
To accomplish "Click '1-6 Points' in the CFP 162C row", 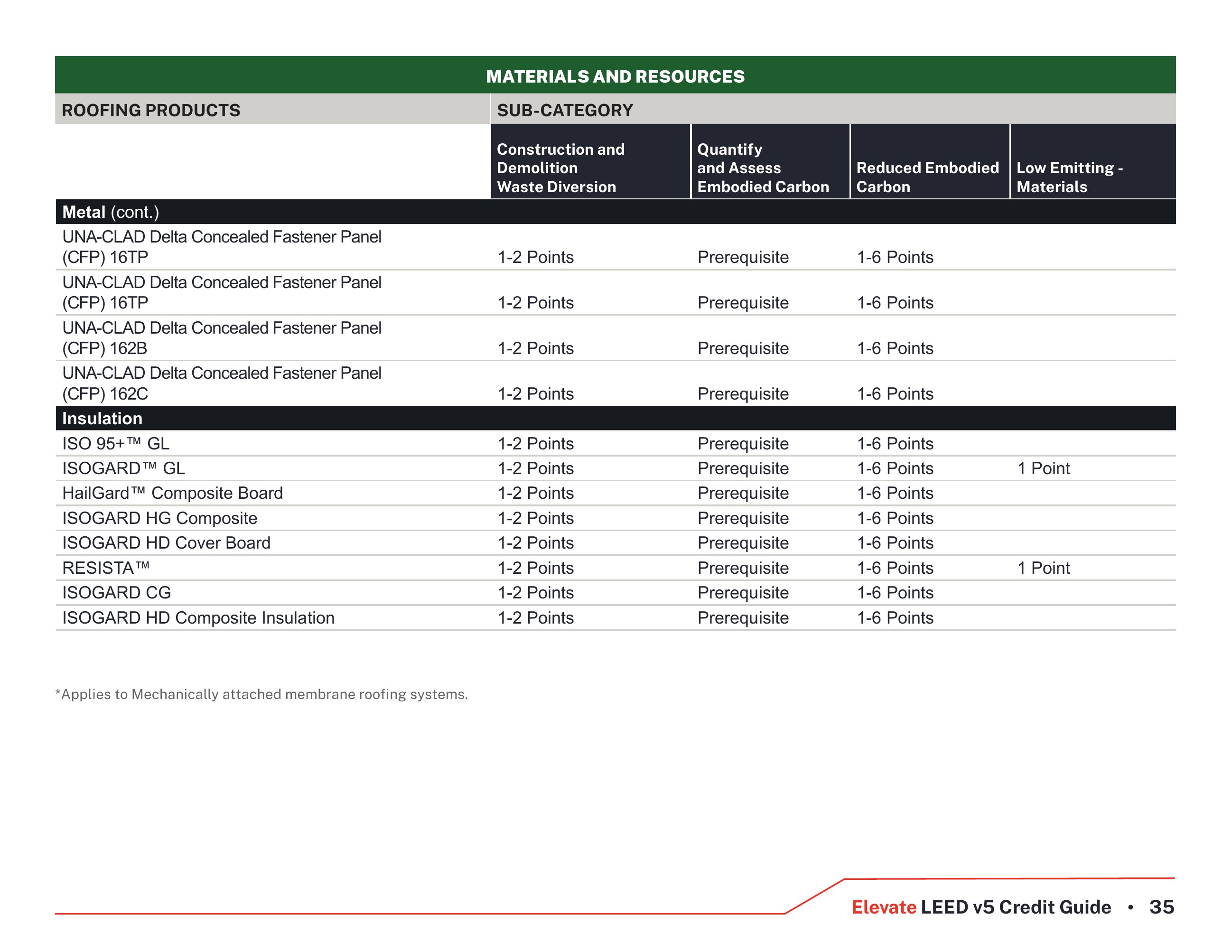I will pos(895,393).
